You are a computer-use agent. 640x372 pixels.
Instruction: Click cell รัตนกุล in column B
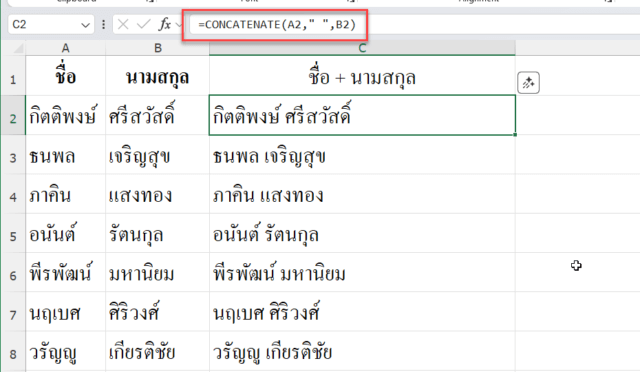click(158, 233)
